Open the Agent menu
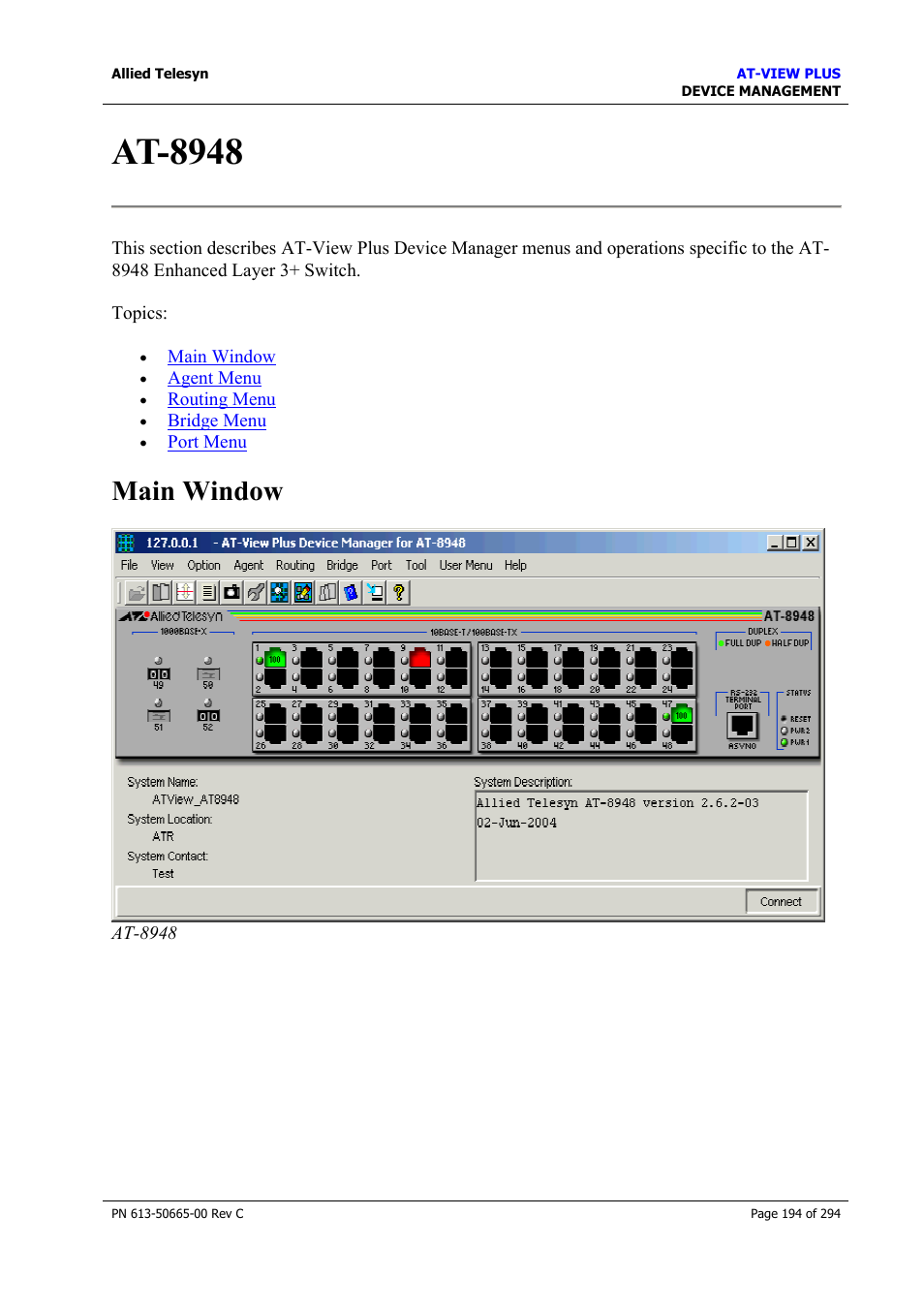The image size is (924, 1309). 248,565
